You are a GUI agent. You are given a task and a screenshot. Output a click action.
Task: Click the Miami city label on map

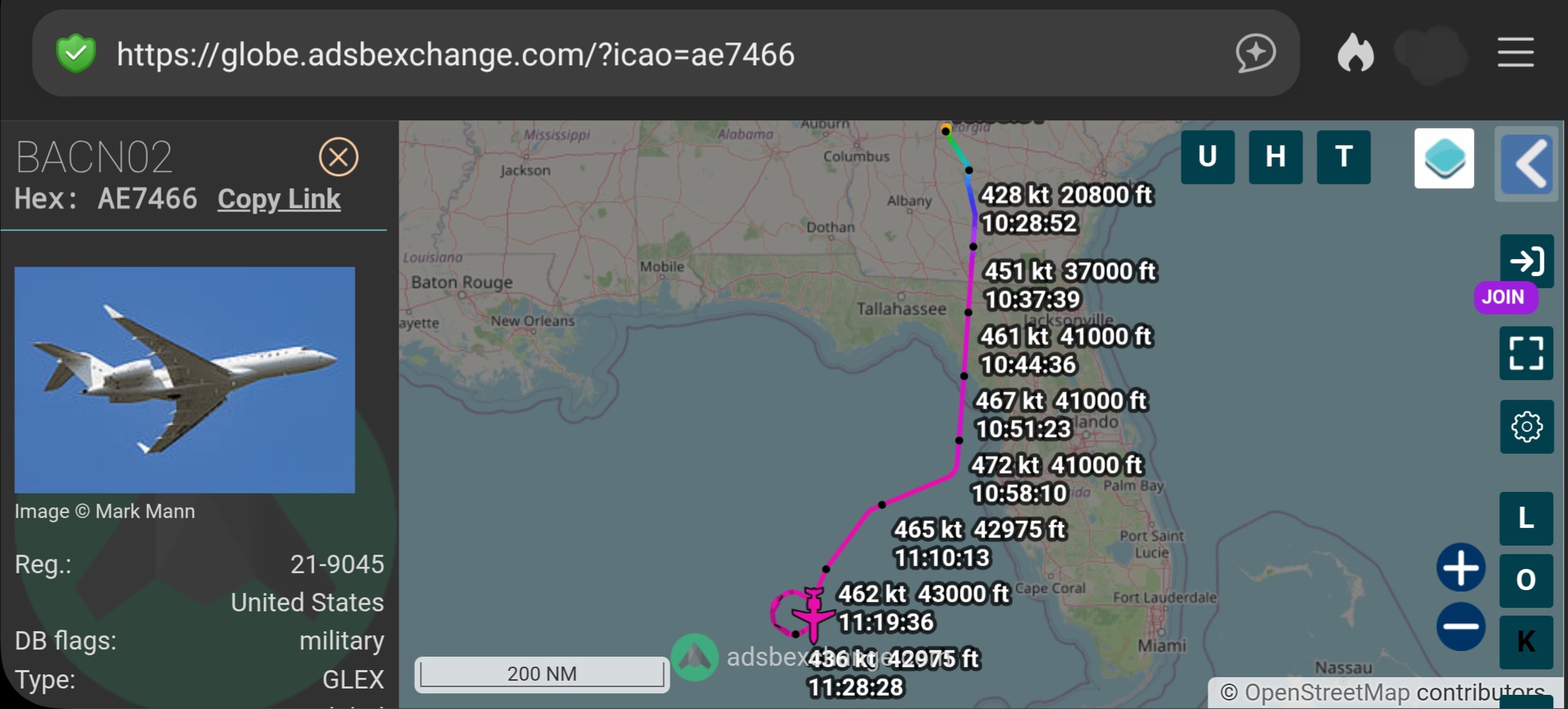click(1162, 646)
